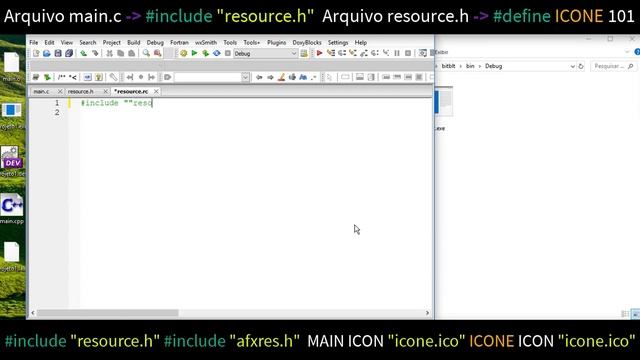Expand Explorer address bar history dropdown
This screenshot has width=640, height=360.
pyautogui.click(x=572, y=66)
